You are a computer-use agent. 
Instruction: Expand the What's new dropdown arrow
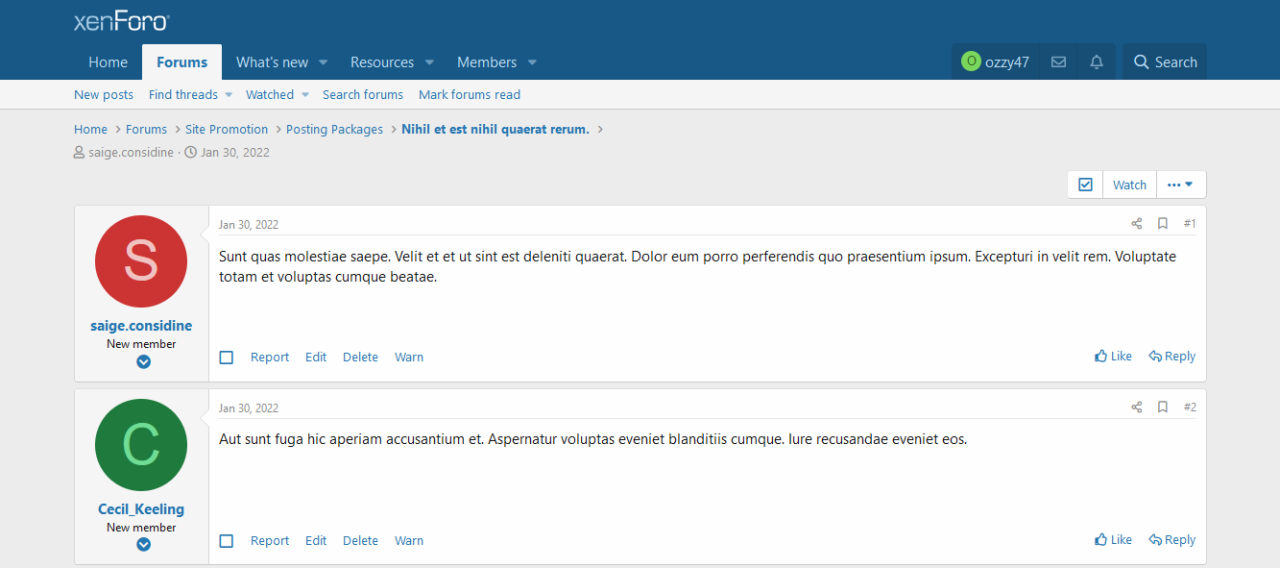point(323,63)
